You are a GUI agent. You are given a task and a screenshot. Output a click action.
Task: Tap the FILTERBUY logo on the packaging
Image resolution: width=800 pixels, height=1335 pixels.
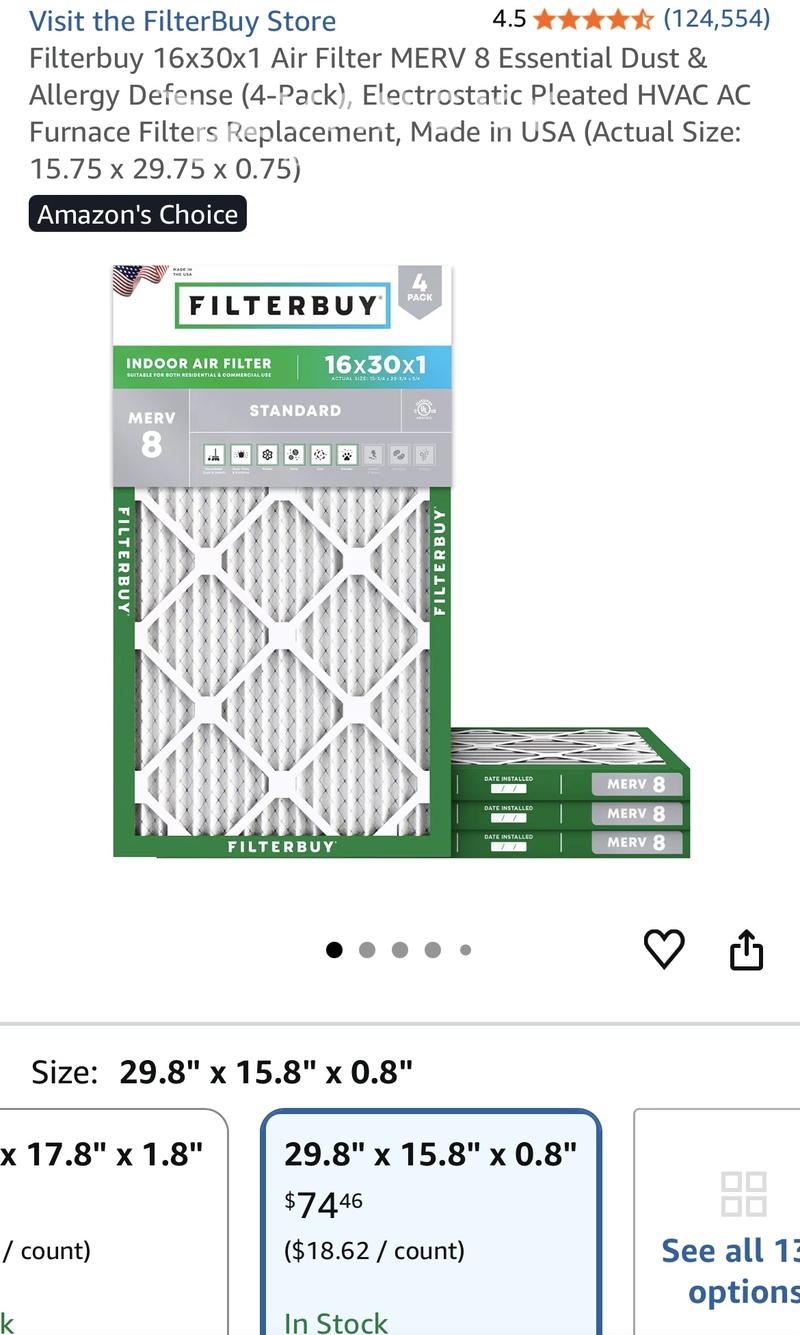(282, 306)
